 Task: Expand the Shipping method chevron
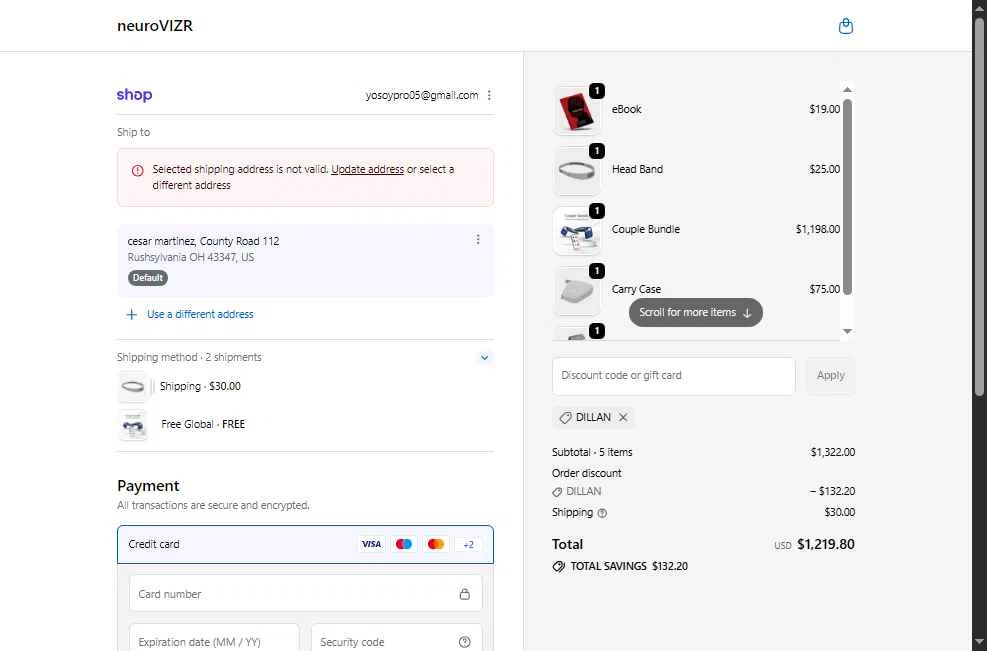pos(484,358)
